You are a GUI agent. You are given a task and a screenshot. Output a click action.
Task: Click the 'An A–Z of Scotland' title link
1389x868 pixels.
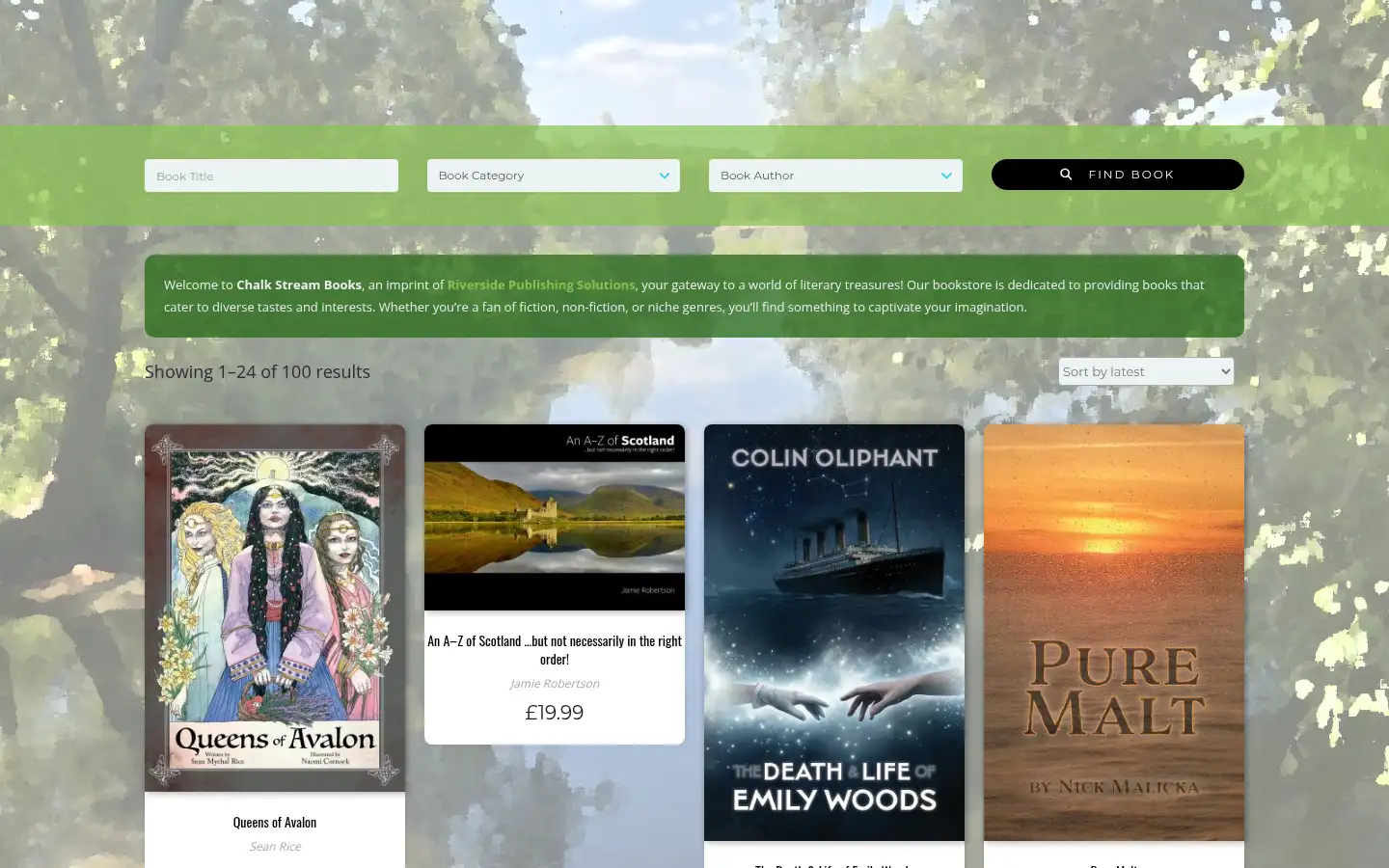point(555,650)
